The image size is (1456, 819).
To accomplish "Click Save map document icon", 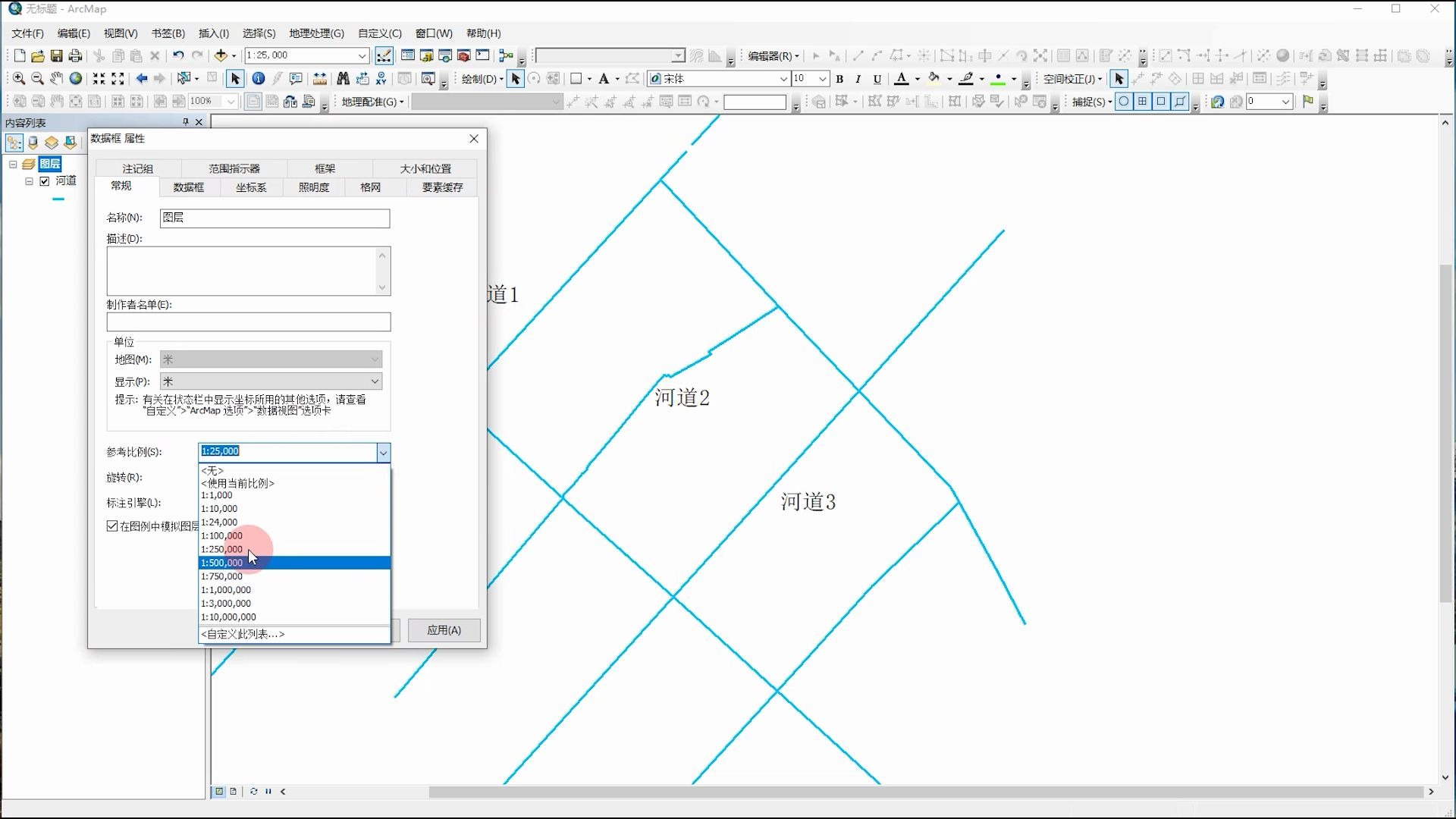I will click(56, 55).
